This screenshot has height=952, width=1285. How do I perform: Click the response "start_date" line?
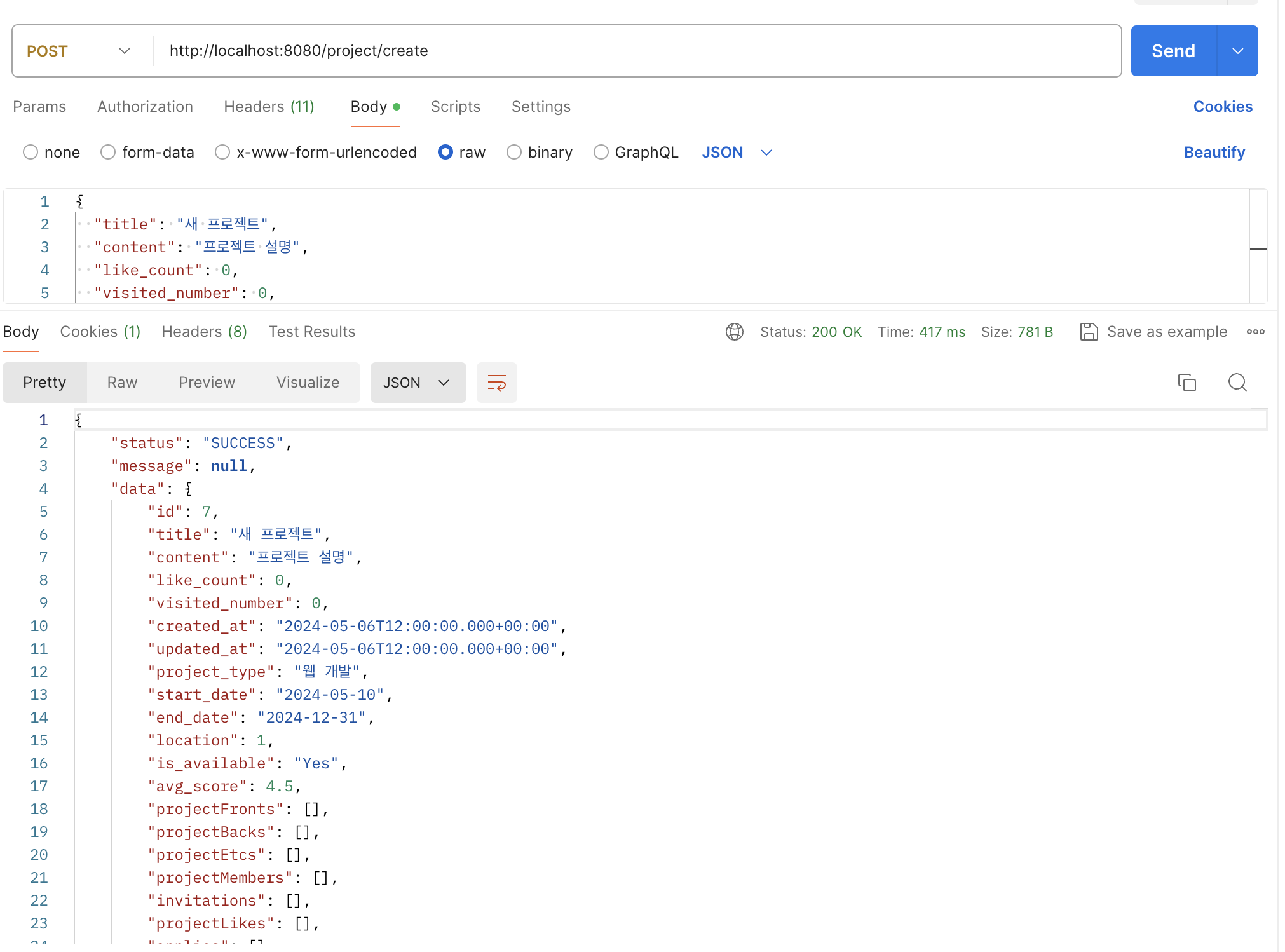click(x=270, y=695)
